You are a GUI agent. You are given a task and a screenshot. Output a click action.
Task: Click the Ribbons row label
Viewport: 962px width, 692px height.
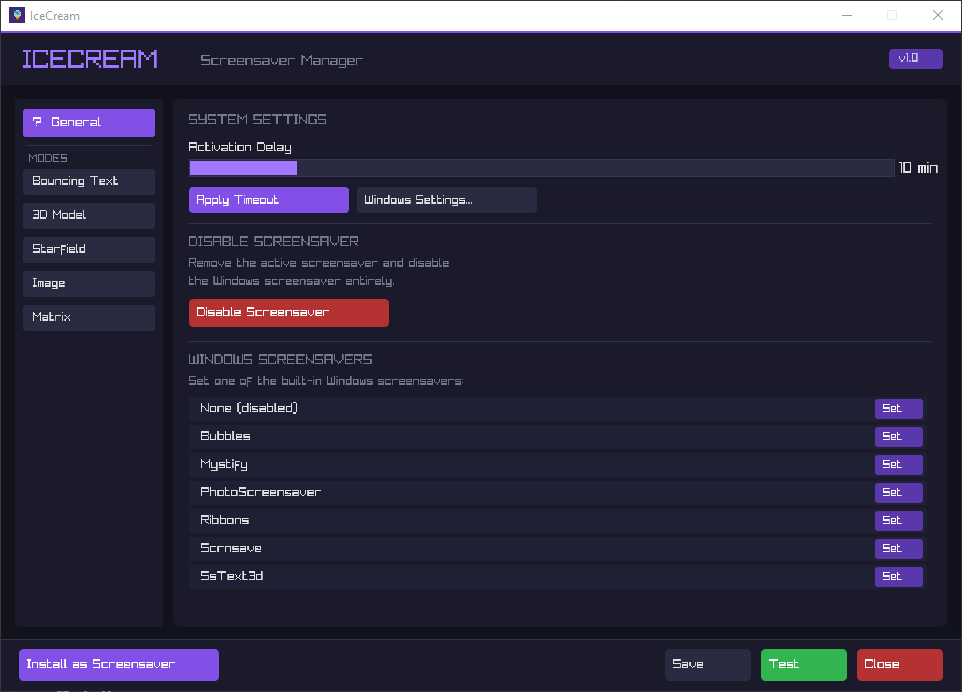(225, 520)
